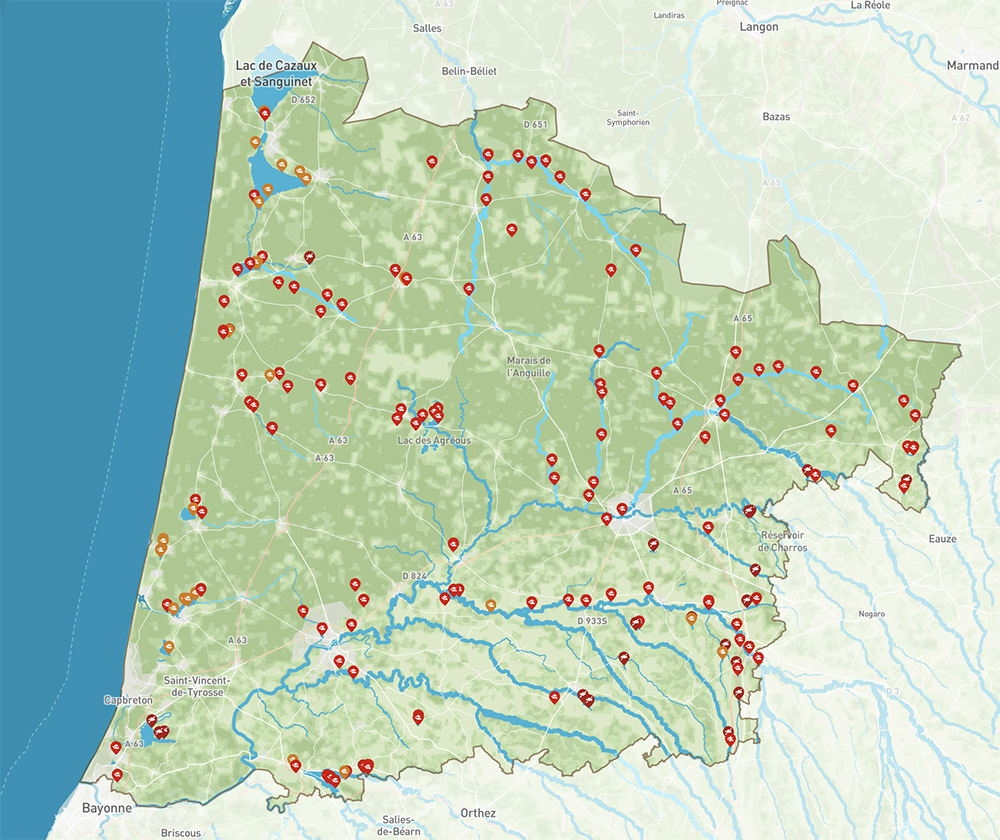Select the Langon town label
This screenshot has height=840, width=1000.
tap(758, 27)
